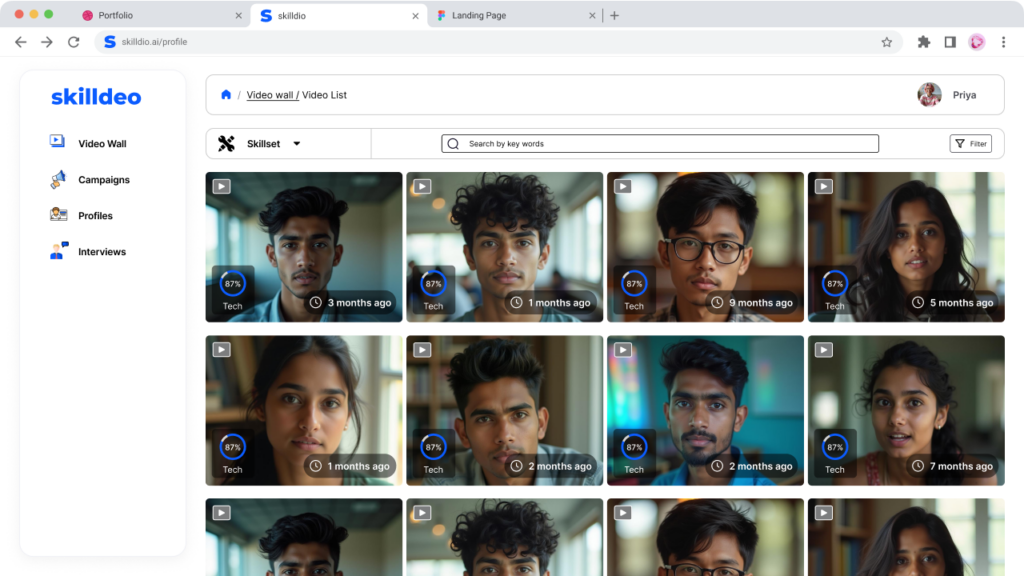
Task: Open the browser three-dot menu
Action: 1004,42
